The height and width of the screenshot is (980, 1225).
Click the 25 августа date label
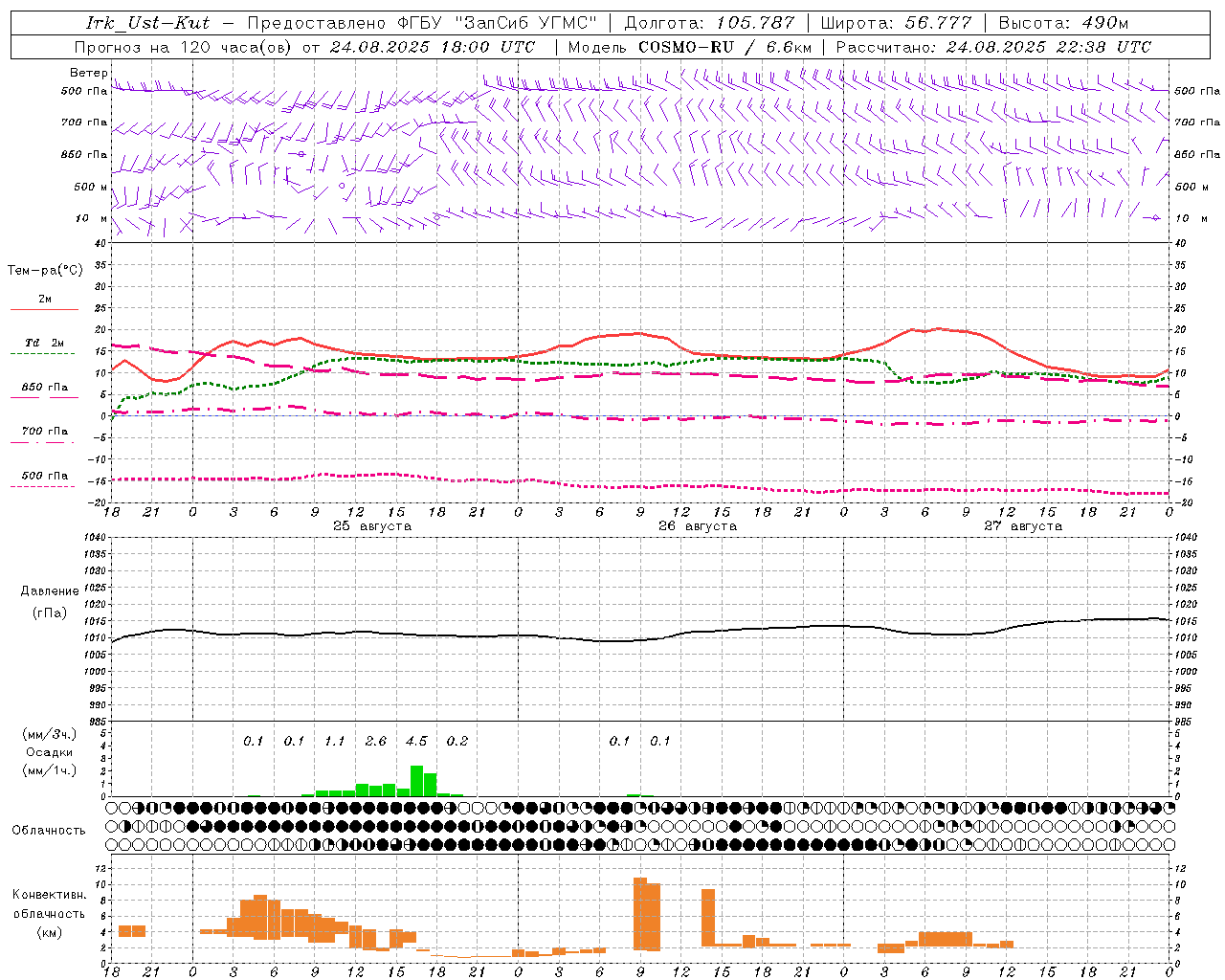(372, 526)
